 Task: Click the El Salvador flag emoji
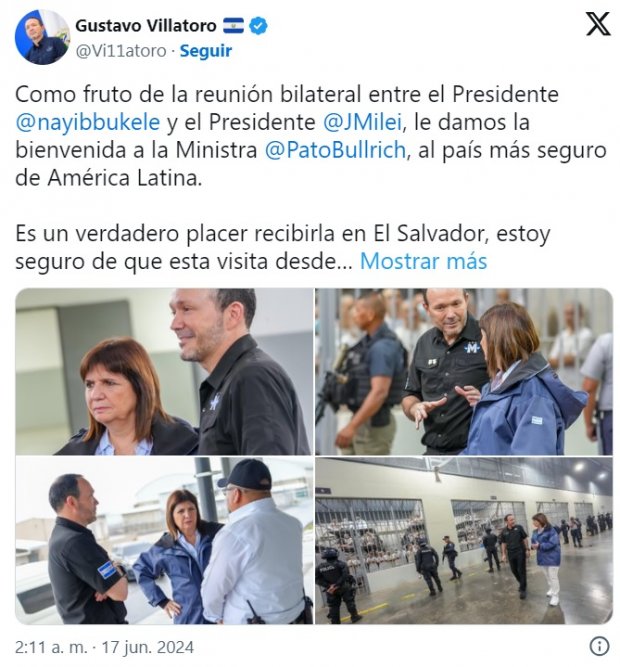coord(233,26)
